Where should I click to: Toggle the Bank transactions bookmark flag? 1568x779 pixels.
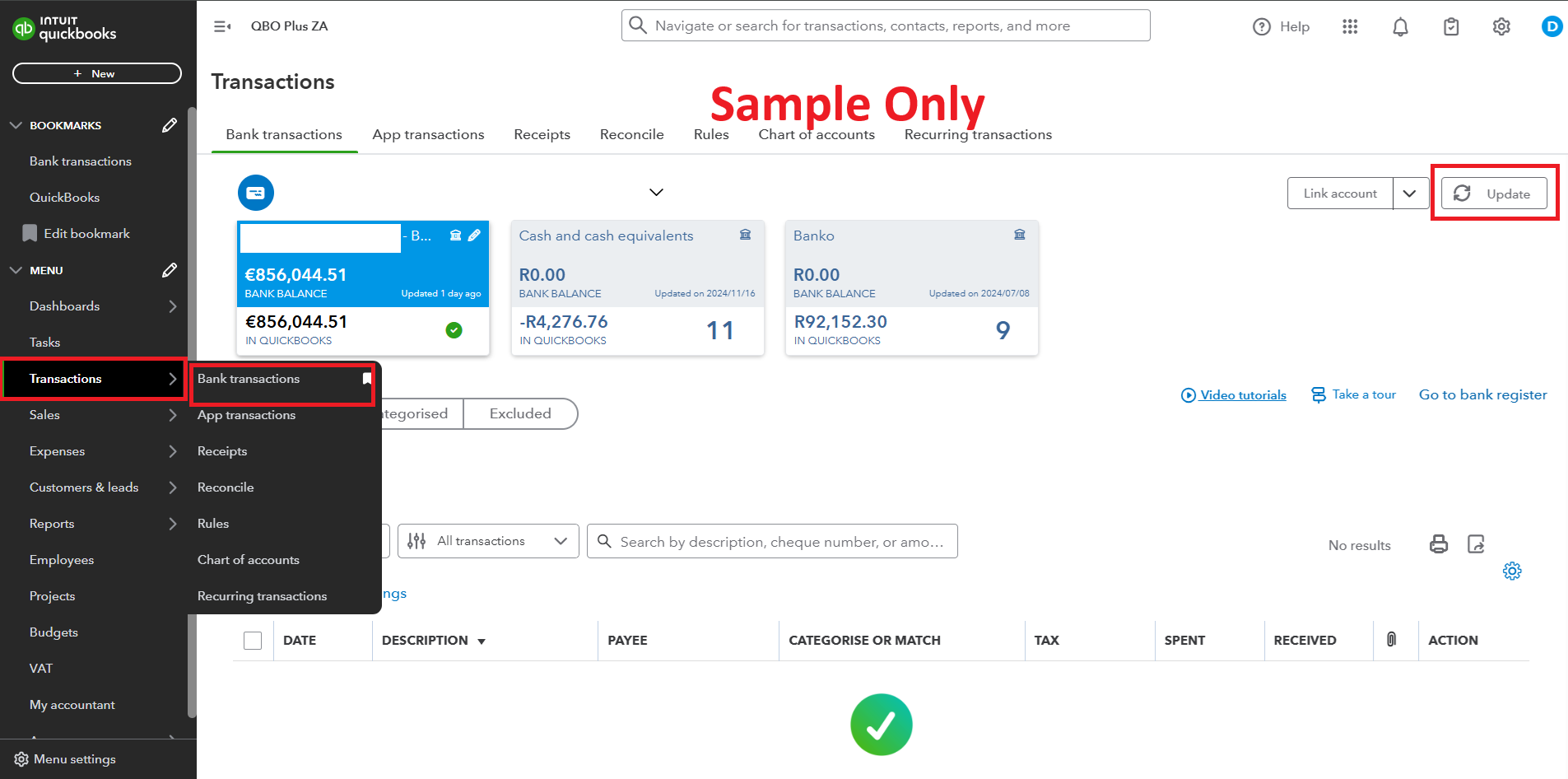[x=367, y=379]
